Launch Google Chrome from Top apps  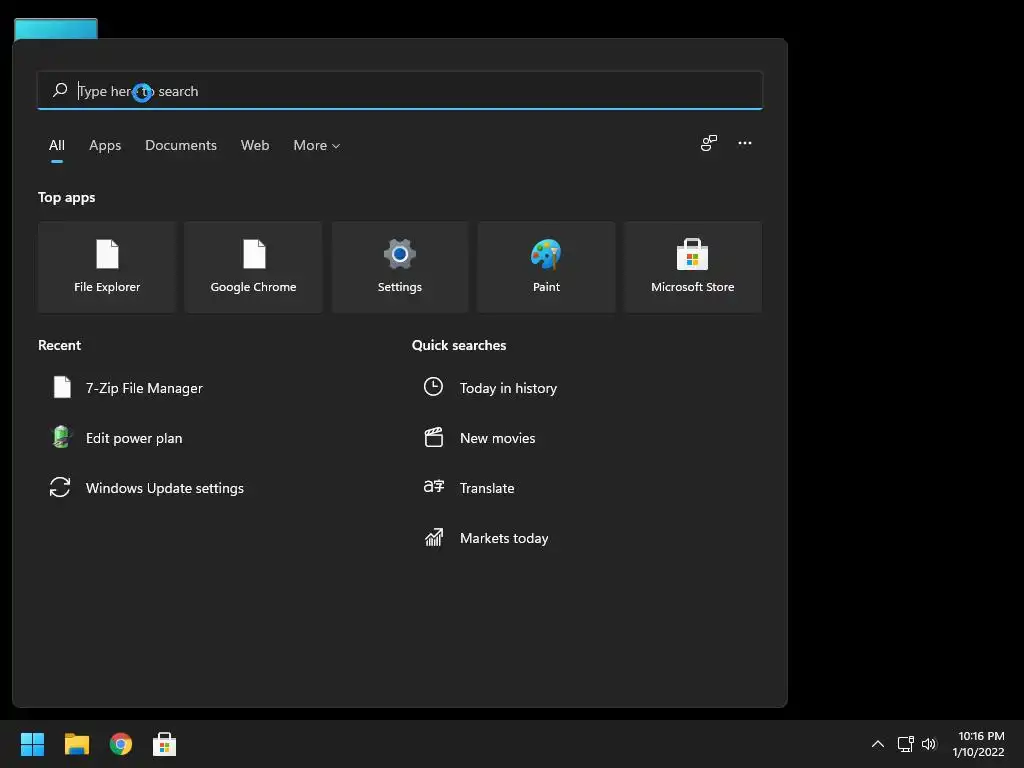tap(253, 267)
